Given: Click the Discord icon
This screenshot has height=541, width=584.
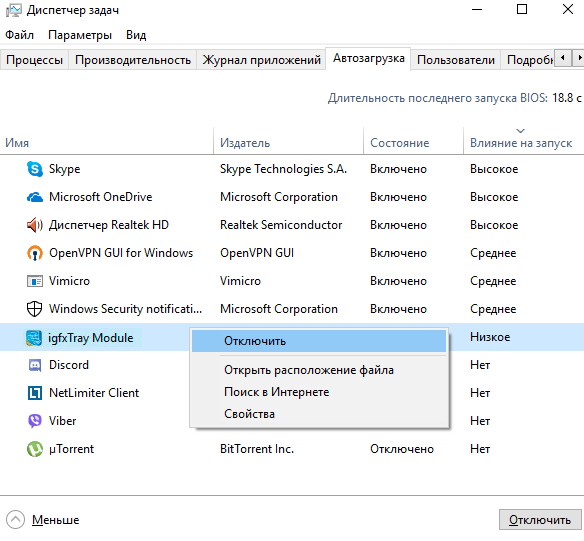Looking at the screenshot, I should [35, 365].
